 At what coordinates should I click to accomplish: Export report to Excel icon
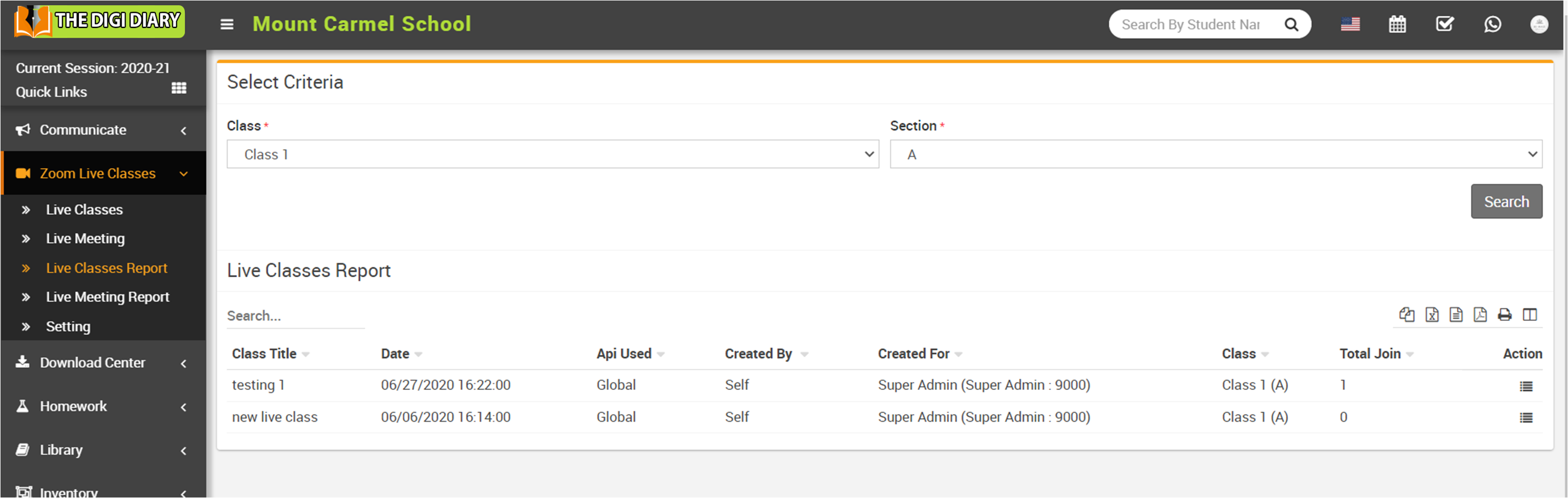point(1432,315)
